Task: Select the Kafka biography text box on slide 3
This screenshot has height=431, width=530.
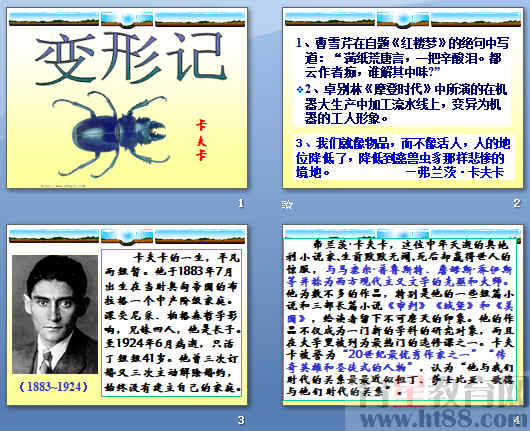Action: click(171, 323)
